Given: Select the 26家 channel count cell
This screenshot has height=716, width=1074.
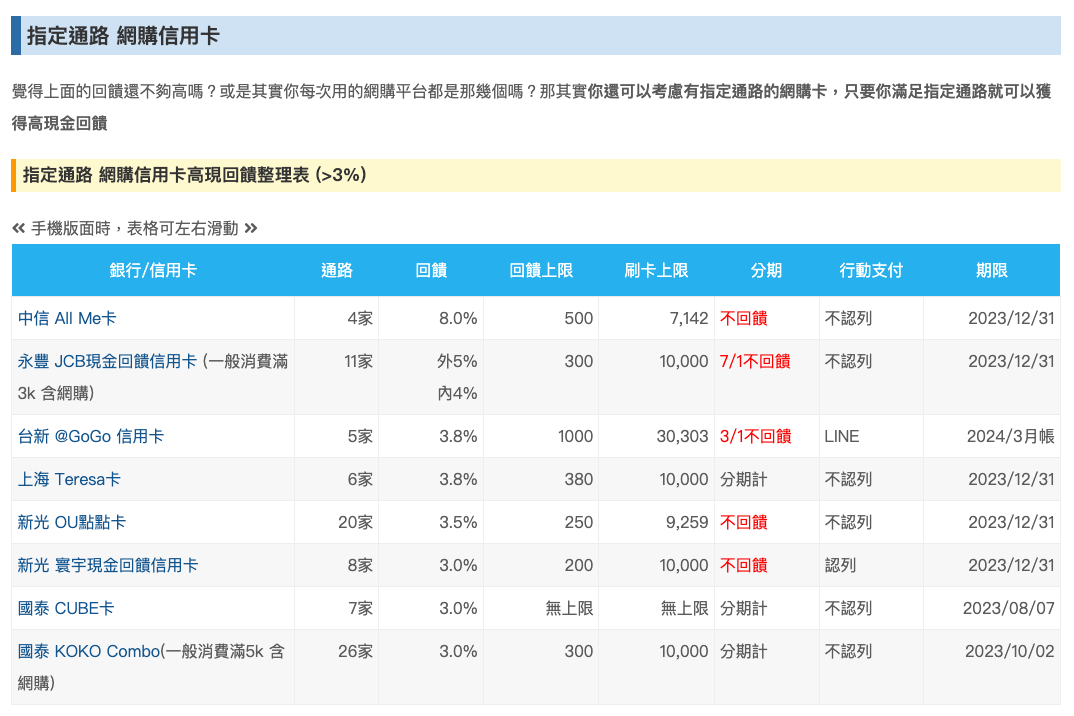Looking at the screenshot, I should tap(337, 667).
